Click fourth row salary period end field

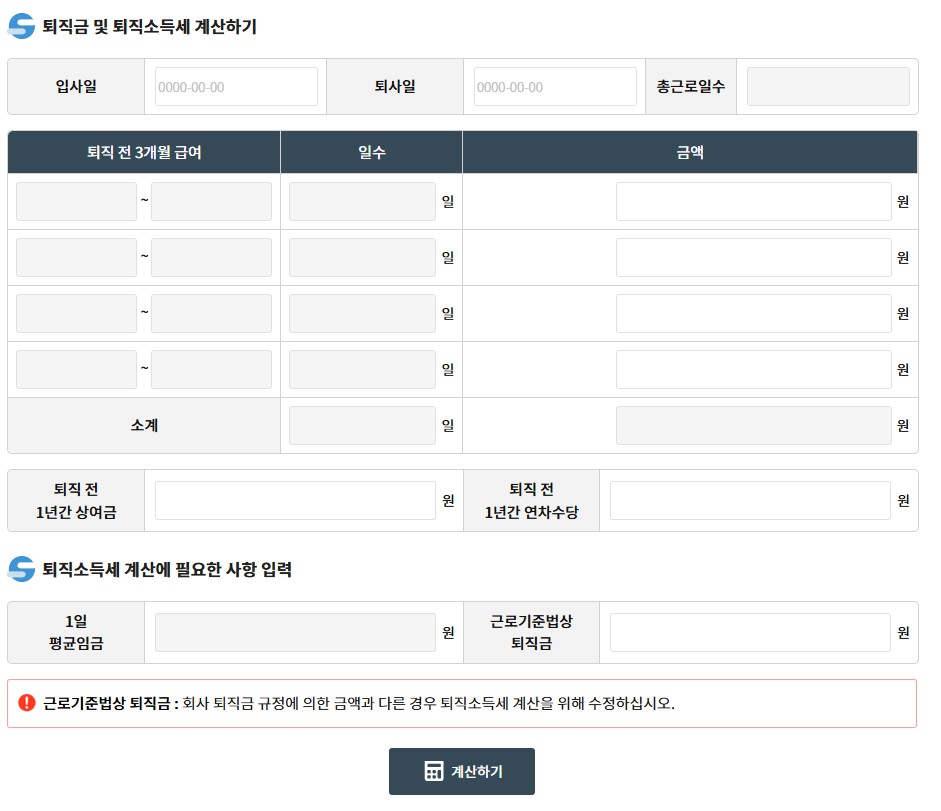pyautogui.click(x=211, y=370)
